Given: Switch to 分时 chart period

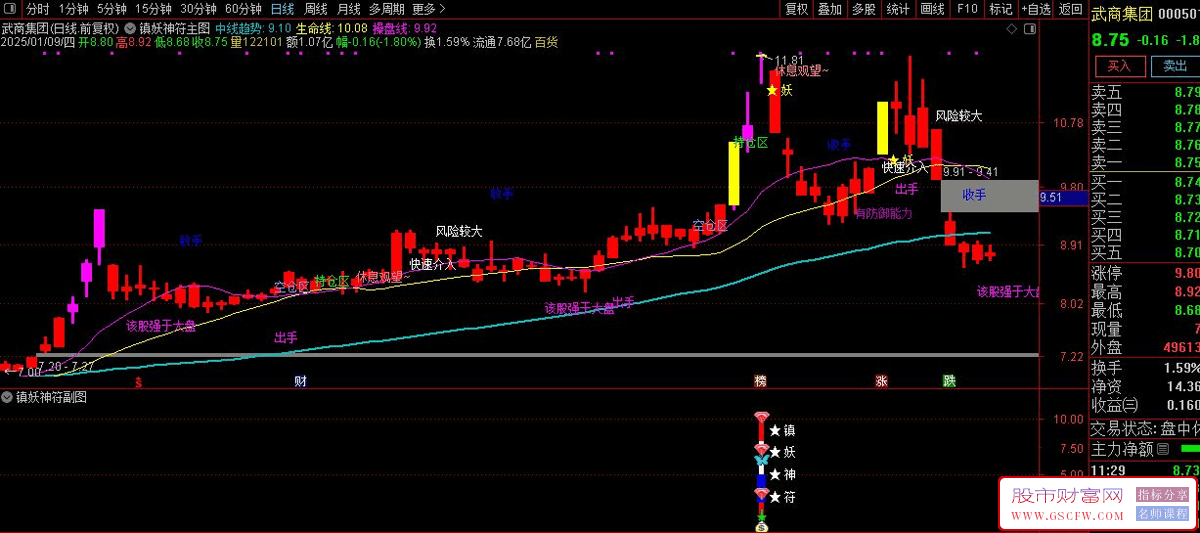Looking at the screenshot, I should (37, 9).
